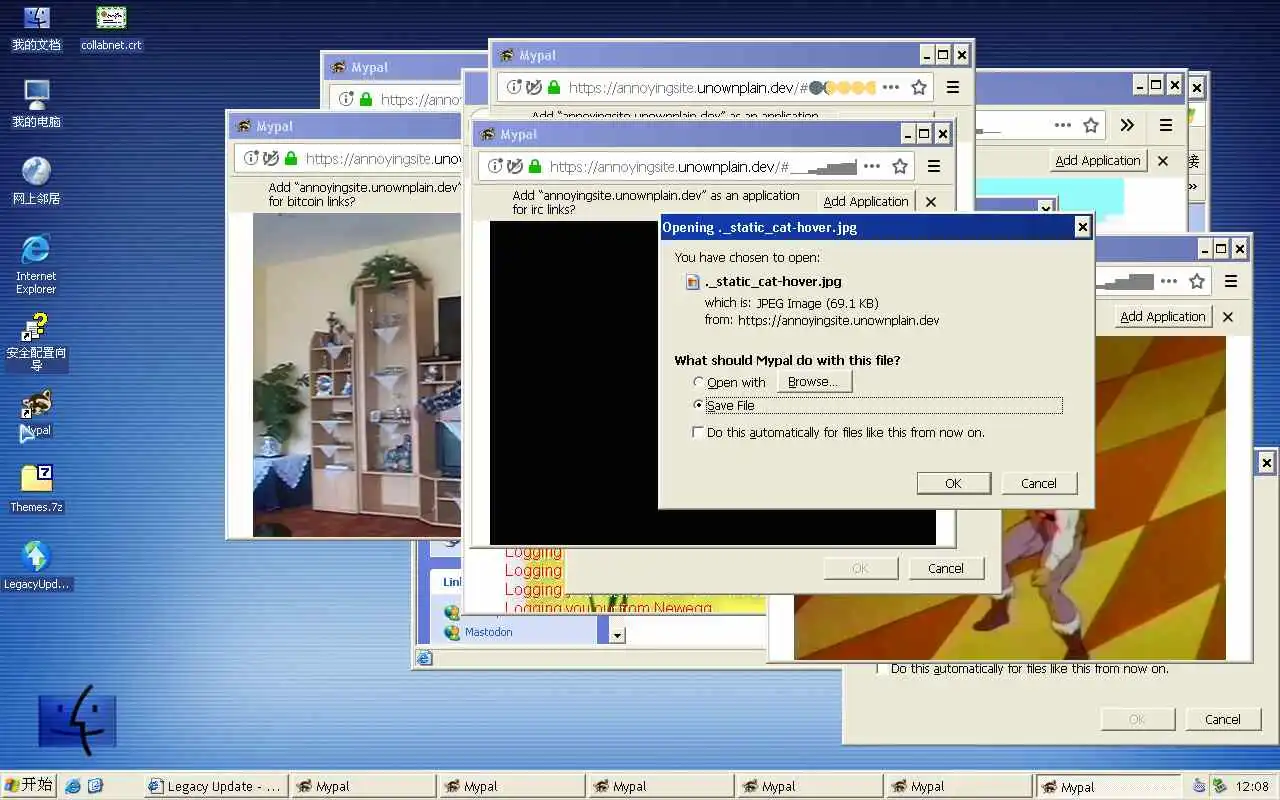Viewport: 1280px width, 800px height.
Task: Click cartoon video in right Mypal window
Action: click(x=1010, y=498)
